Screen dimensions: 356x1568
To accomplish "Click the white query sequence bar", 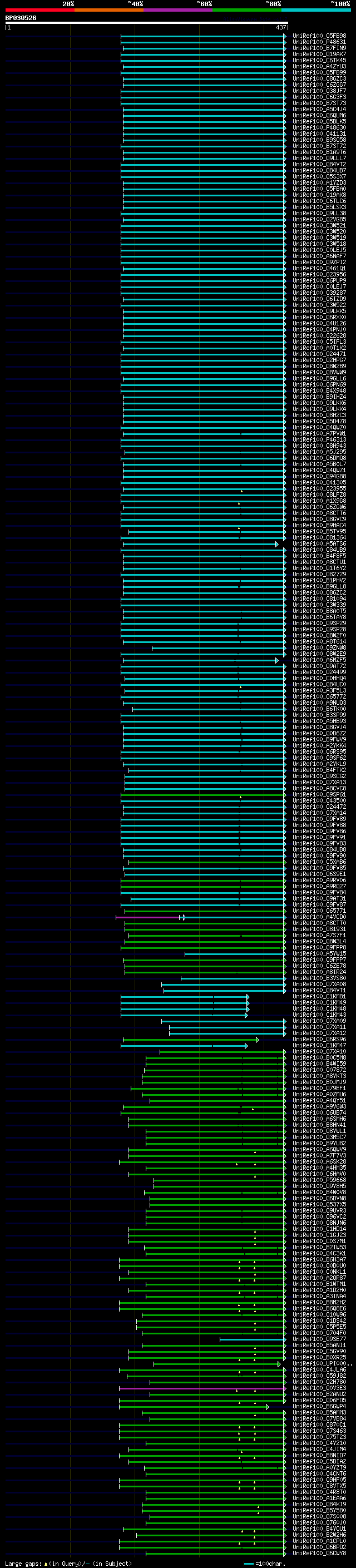I will point(147,23).
